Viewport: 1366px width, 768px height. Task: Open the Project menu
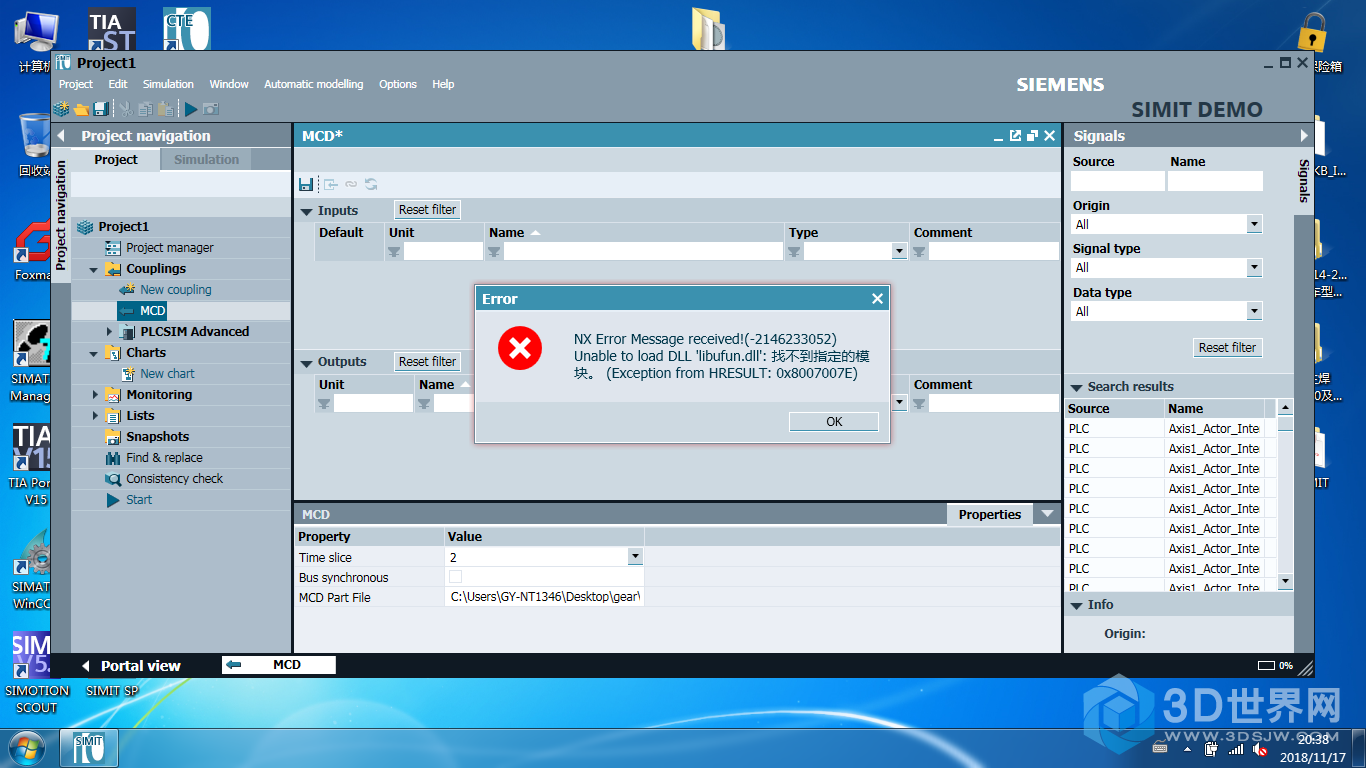tap(75, 84)
